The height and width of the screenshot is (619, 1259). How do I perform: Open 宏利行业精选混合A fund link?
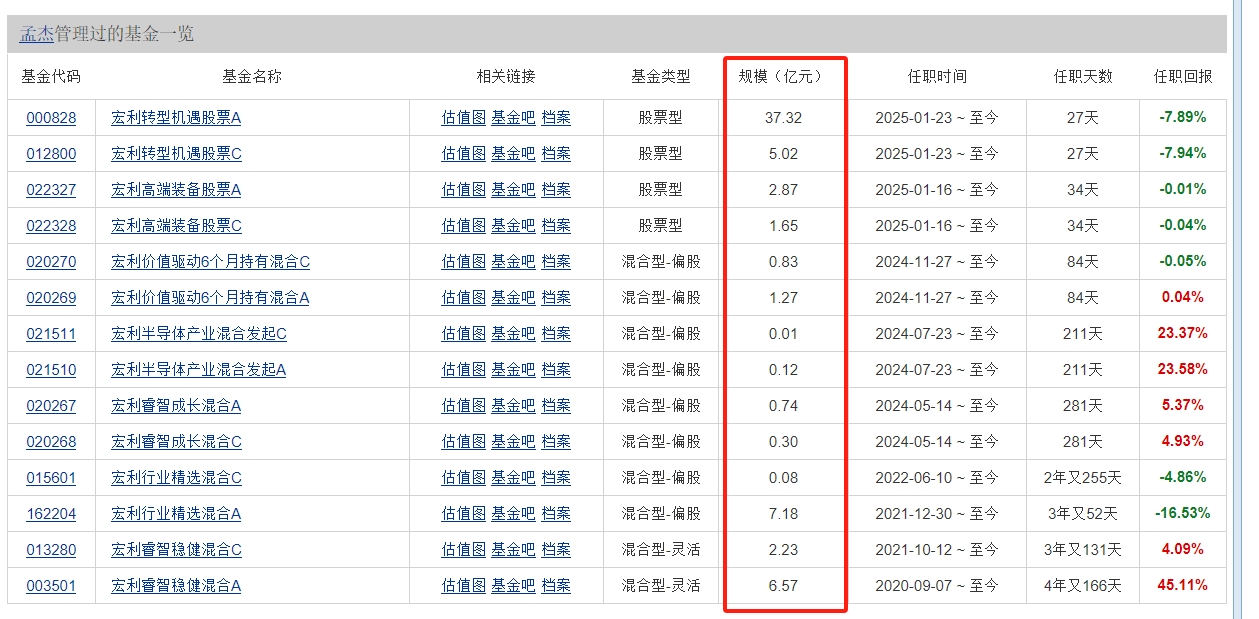[176, 514]
